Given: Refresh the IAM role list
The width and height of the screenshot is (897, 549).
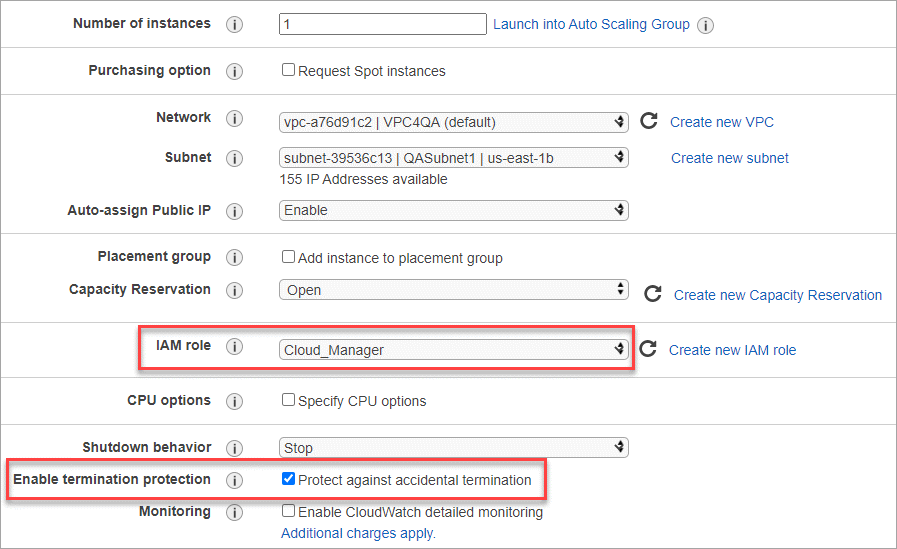Looking at the screenshot, I should click(648, 349).
